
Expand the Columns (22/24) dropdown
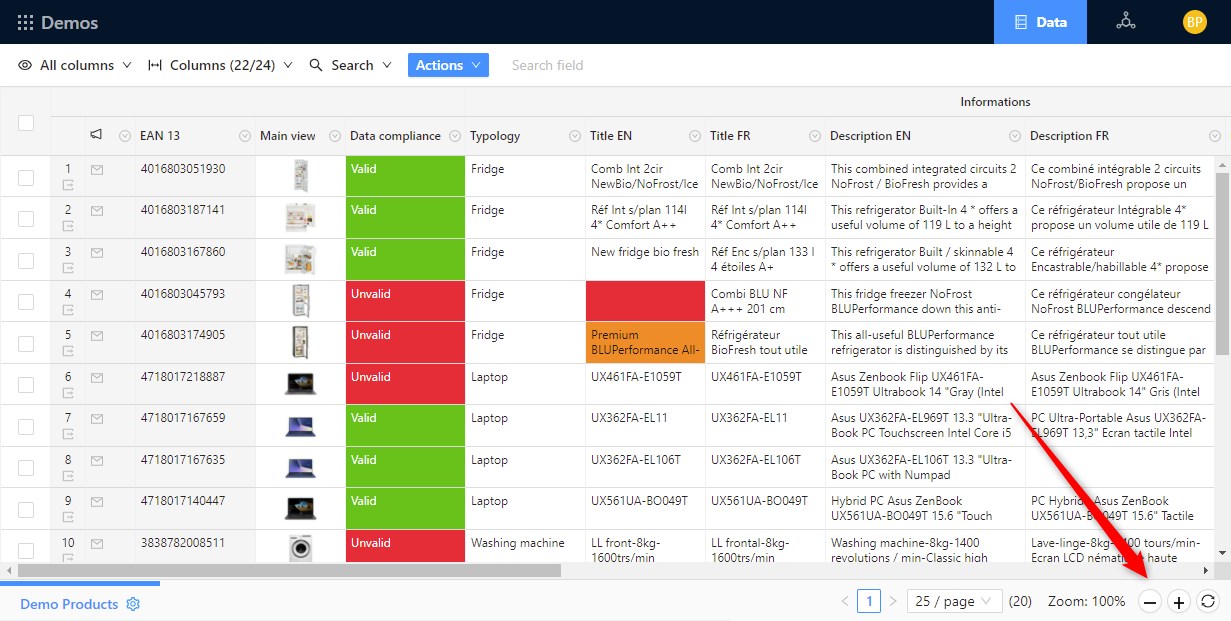220,65
